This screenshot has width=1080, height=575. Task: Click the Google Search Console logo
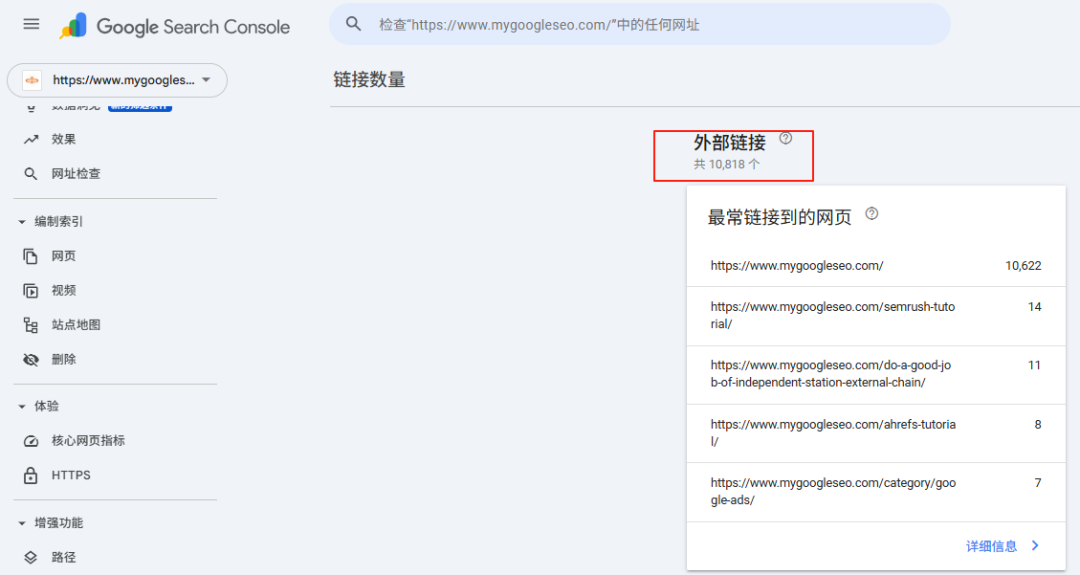(x=175, y=26)
